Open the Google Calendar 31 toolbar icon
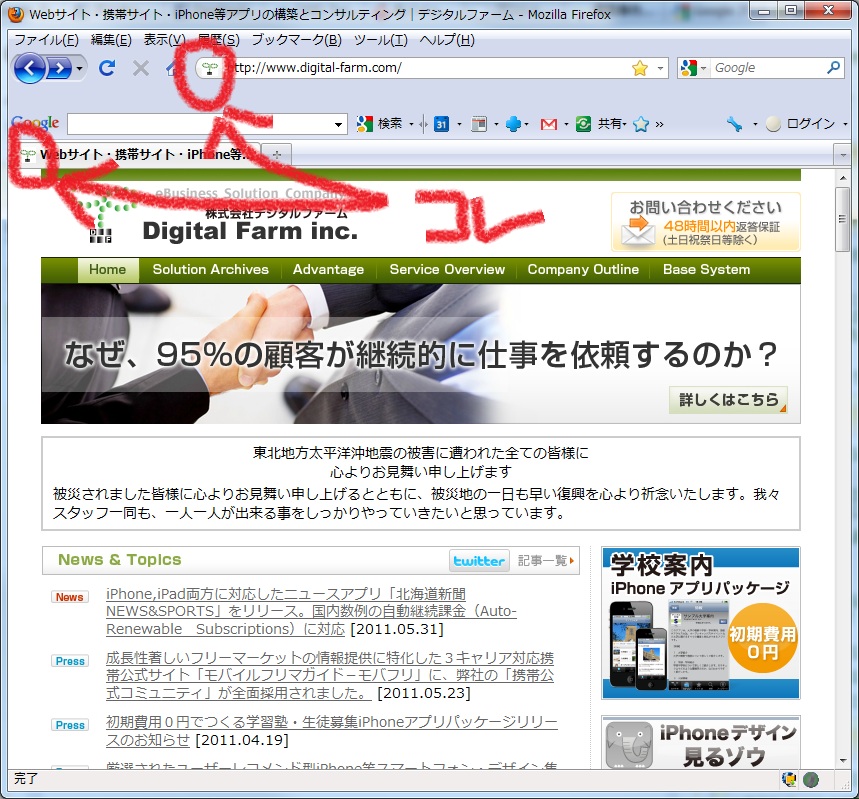Image resolution: width=859 pixels, height=799 pixels. click(x=441, y=124)
